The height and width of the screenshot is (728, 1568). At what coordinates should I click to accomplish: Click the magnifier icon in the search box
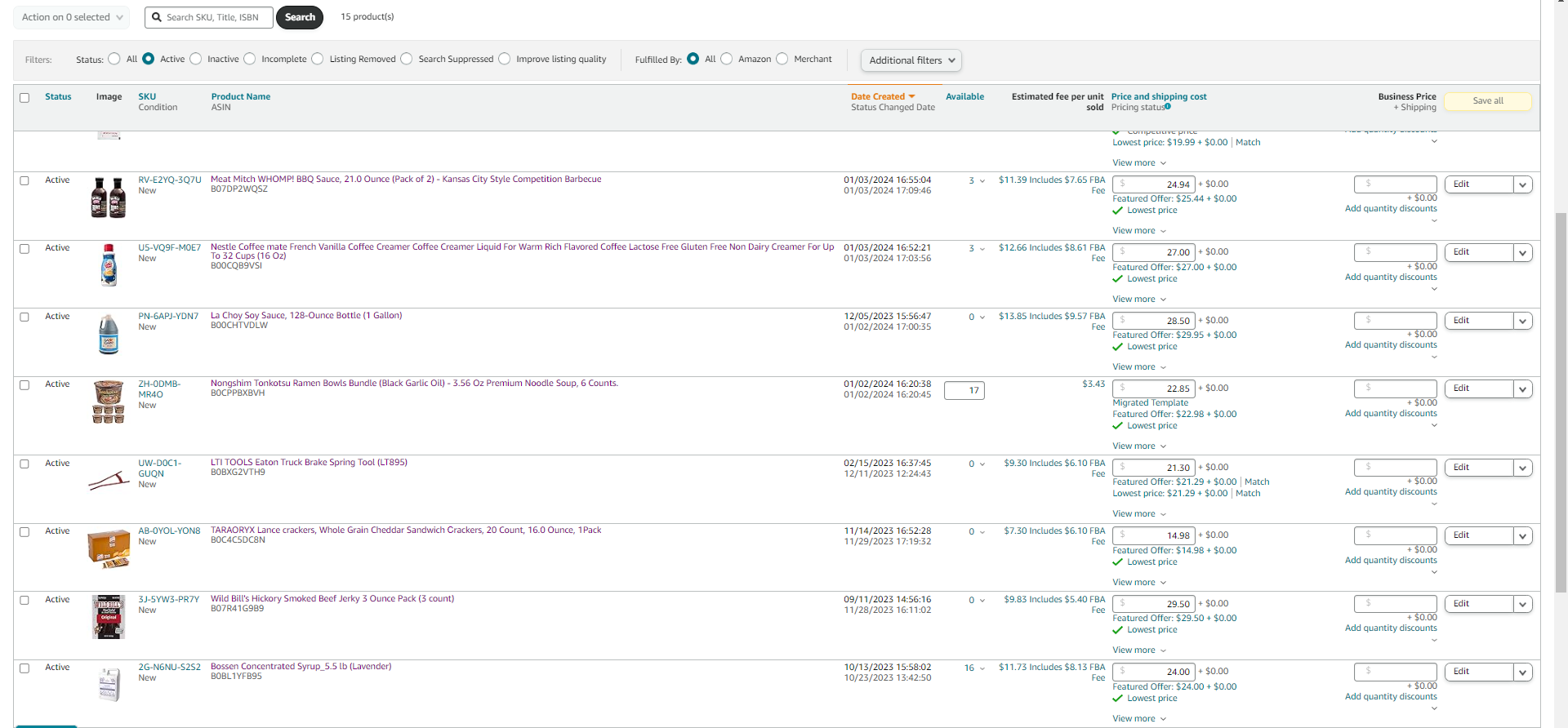[x=157, y=17]
